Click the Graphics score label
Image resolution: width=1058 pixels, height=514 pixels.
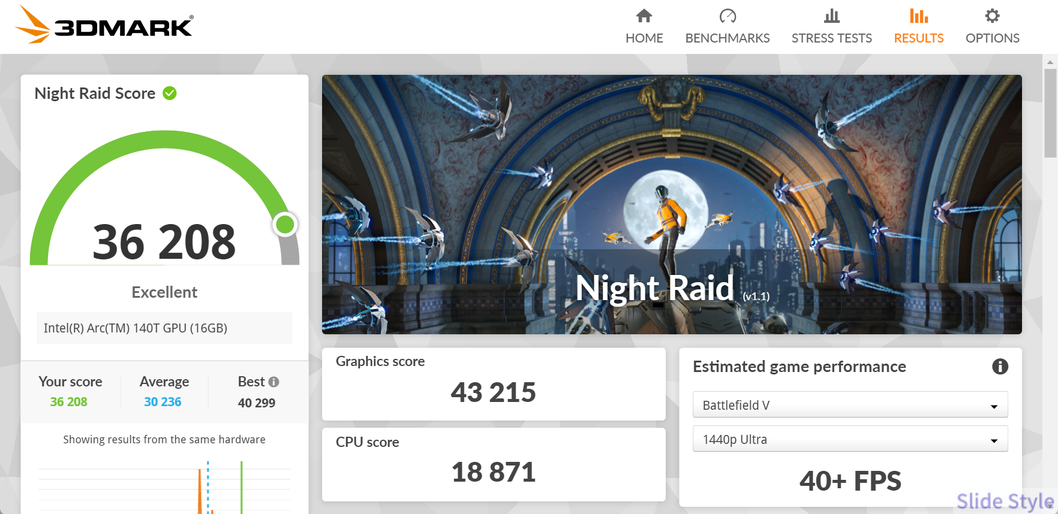pyautogui.click(x=380, y=361)
